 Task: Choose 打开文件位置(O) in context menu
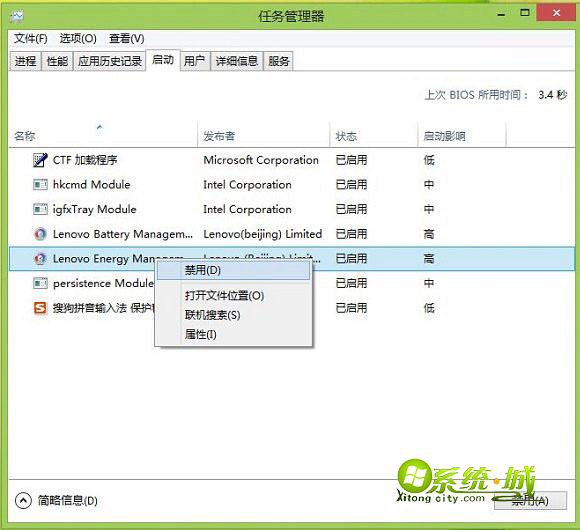[233, 296]
